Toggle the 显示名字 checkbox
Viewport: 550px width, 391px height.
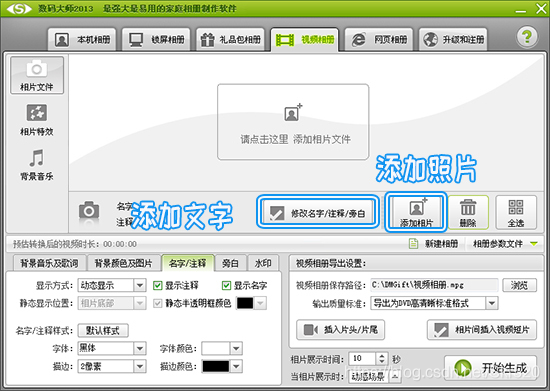point(226,285)
